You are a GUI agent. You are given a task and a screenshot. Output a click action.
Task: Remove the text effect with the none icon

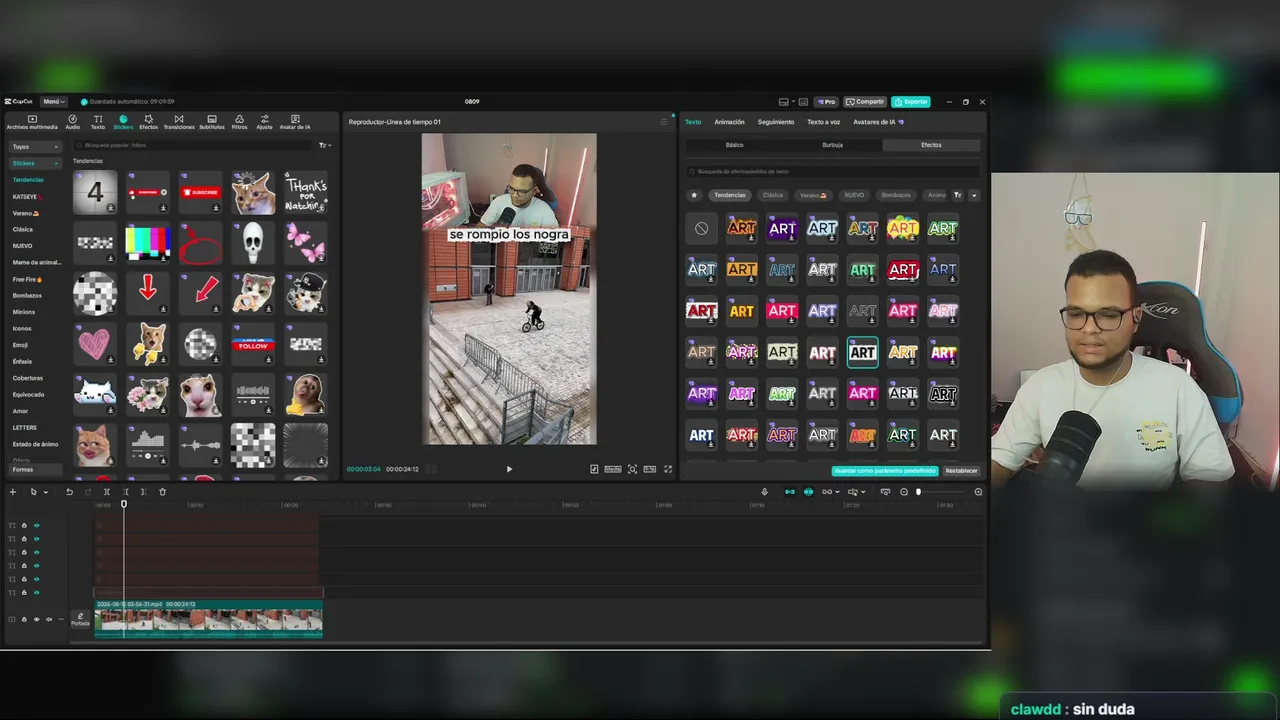tap(702, 229)
